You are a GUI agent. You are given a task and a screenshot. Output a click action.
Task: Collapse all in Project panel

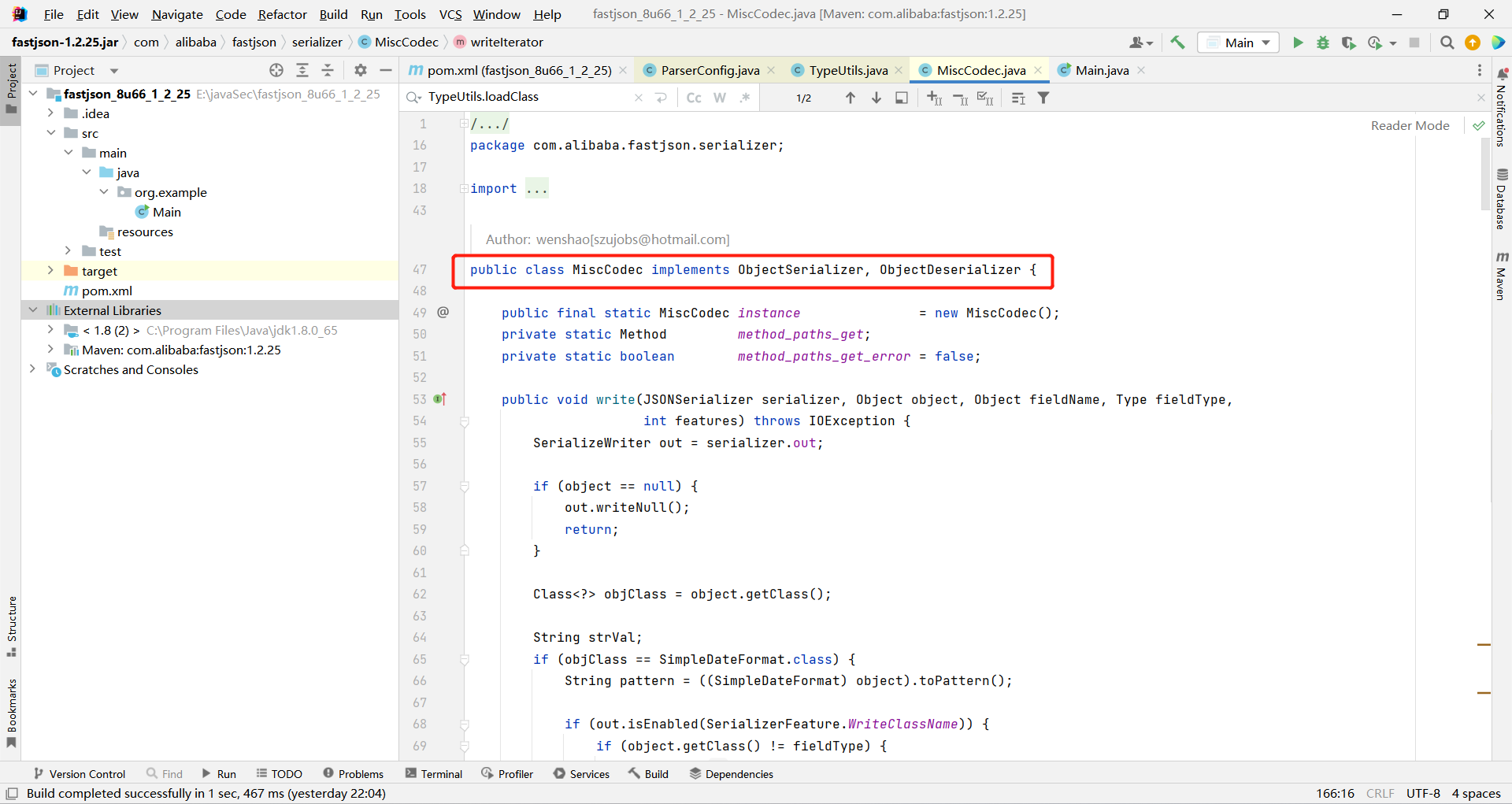click(328, 70)
